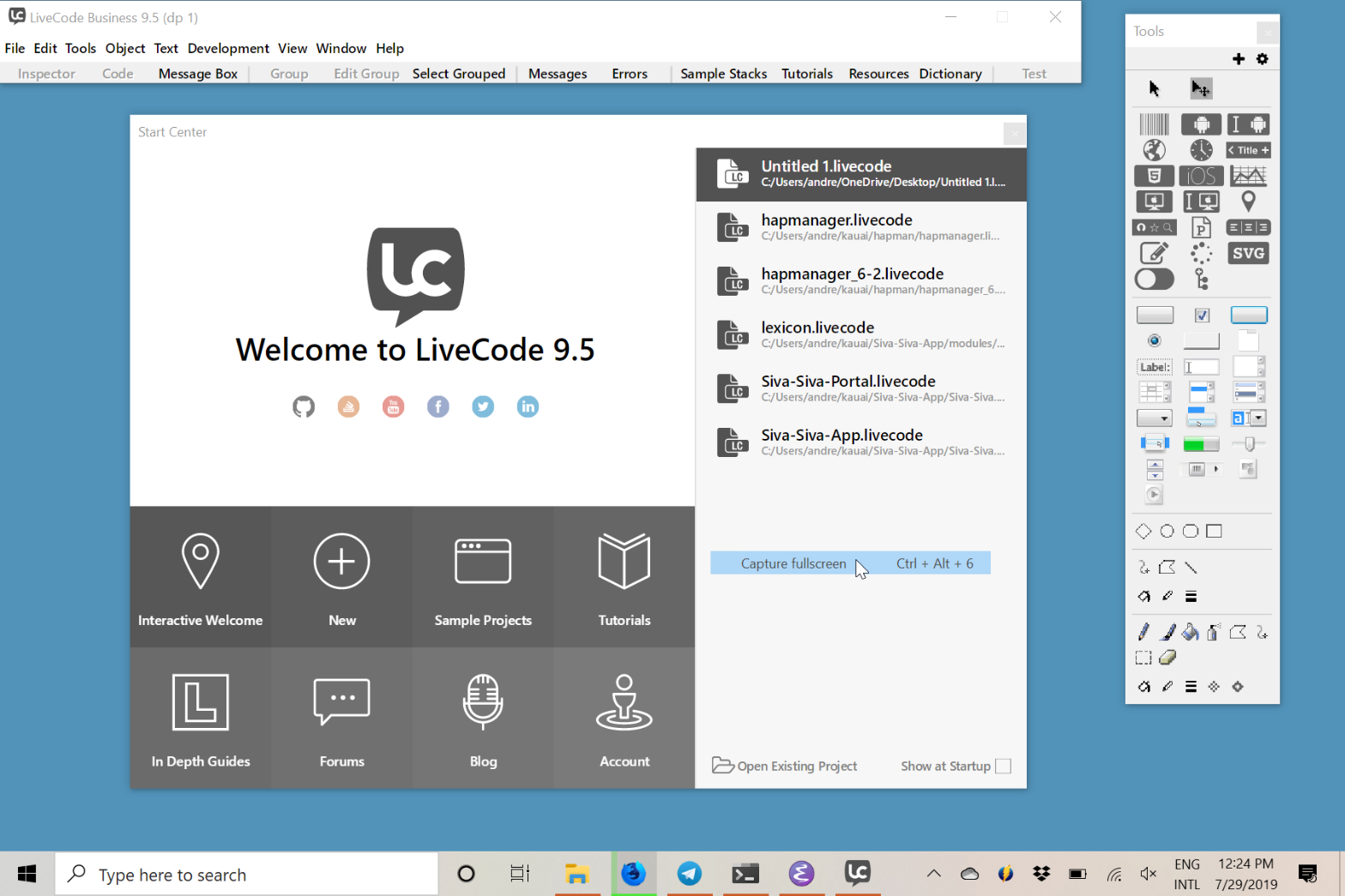
Task: Open LiveCode from the Windows taskbar
Action: click(857, 874)
